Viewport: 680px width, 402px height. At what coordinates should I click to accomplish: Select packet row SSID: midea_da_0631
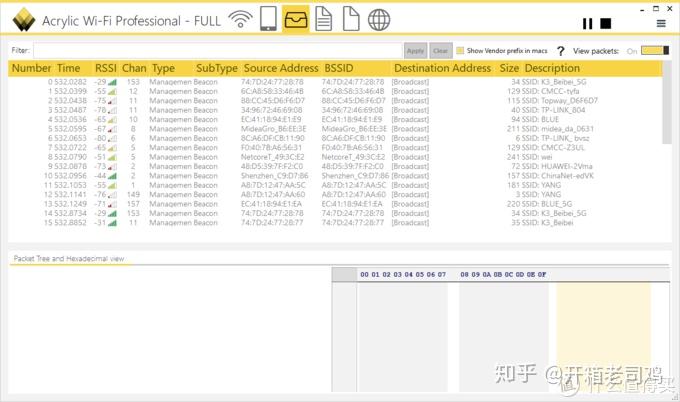tap(335, 129)
